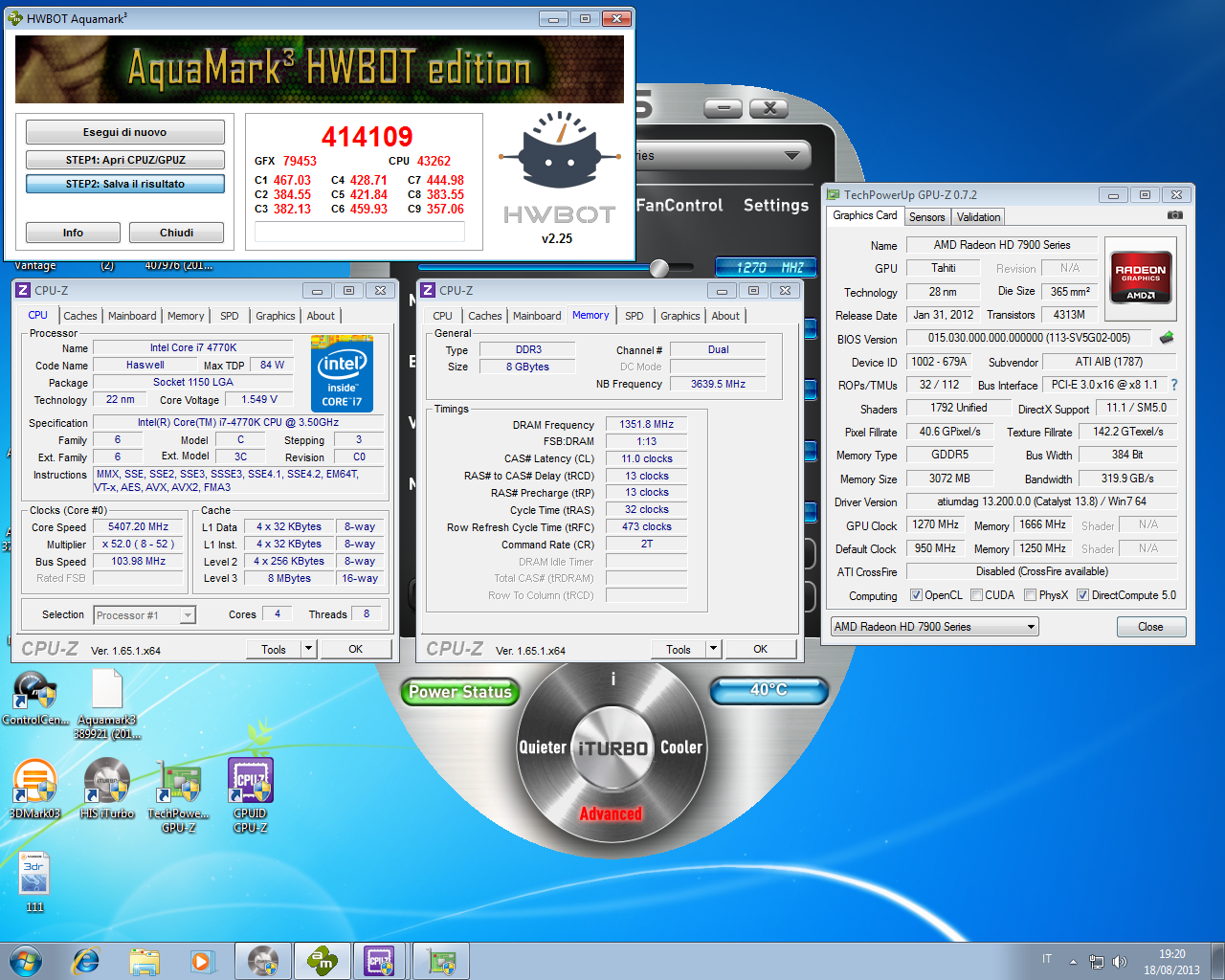Open GPU-Z screenshot camera icon

pos(1174,215)
